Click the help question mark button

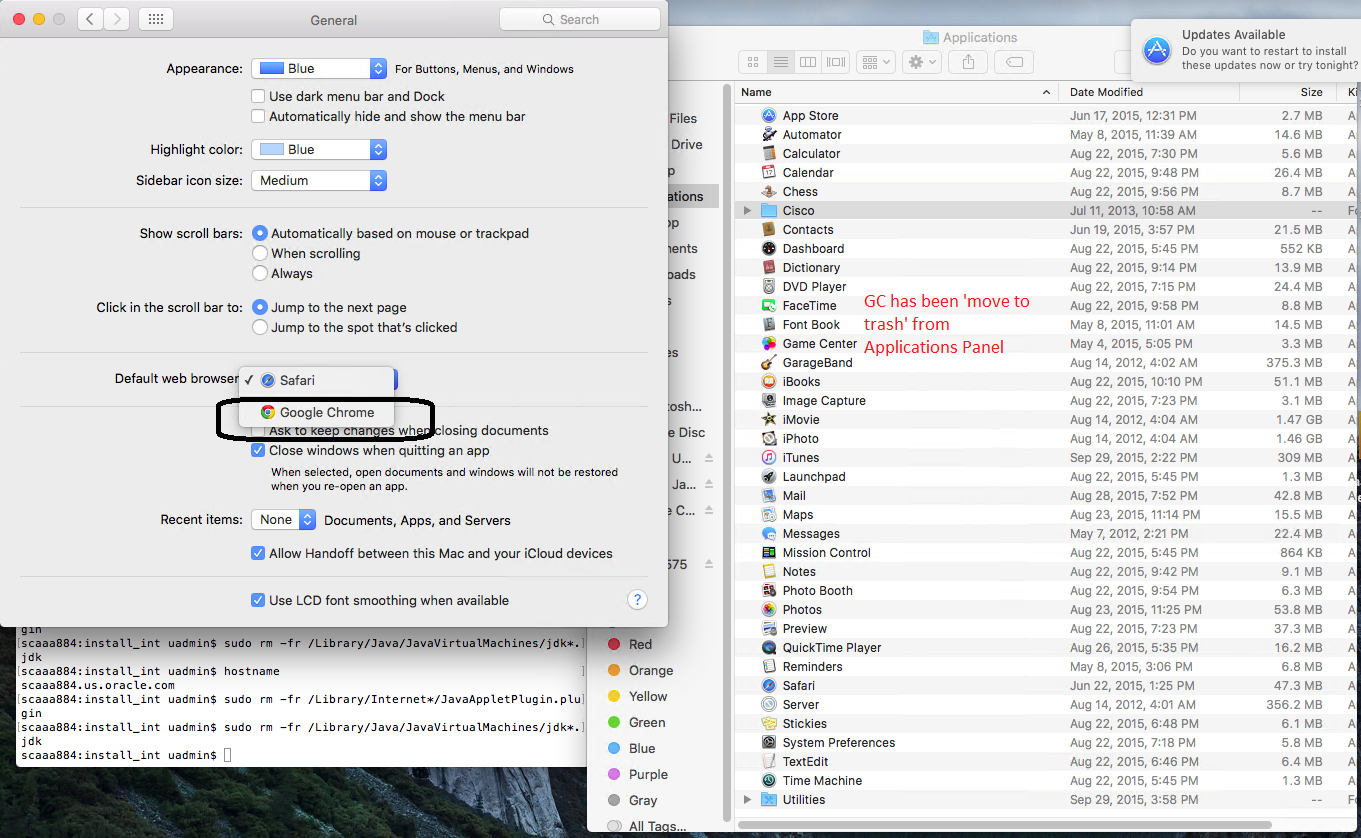(637, 600)
